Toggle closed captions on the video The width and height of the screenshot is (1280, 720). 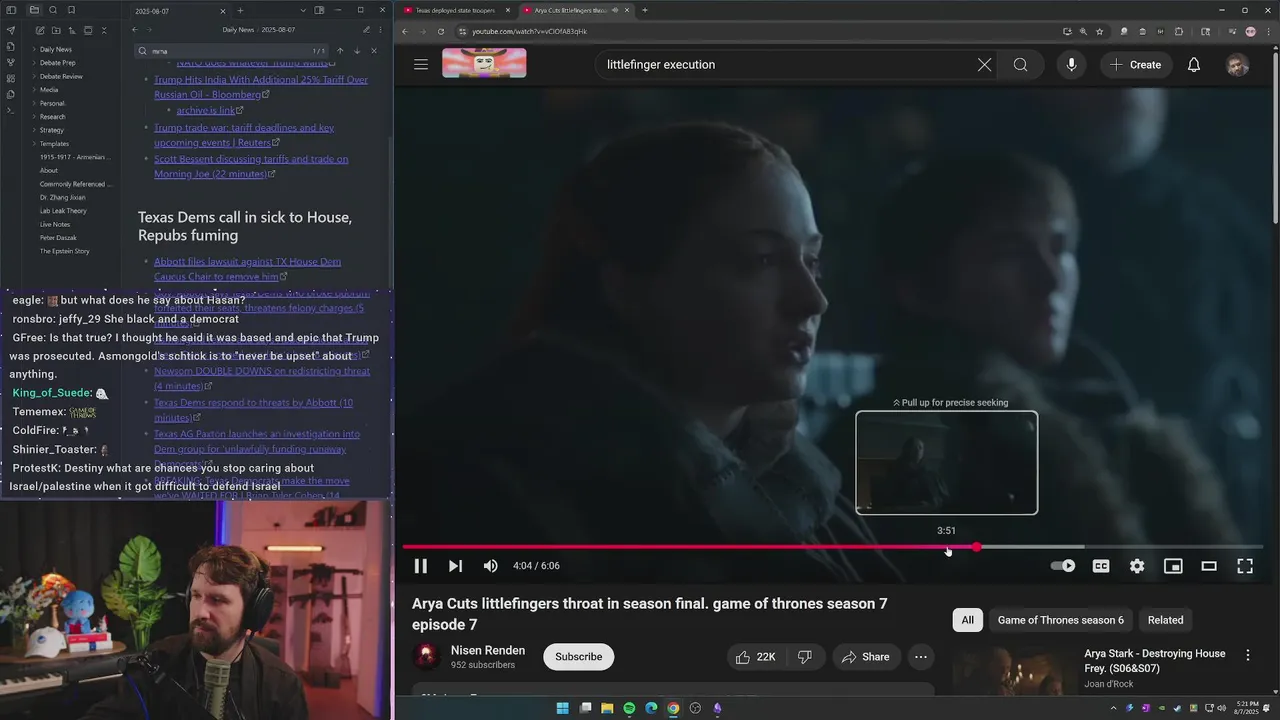[1101, 566]
